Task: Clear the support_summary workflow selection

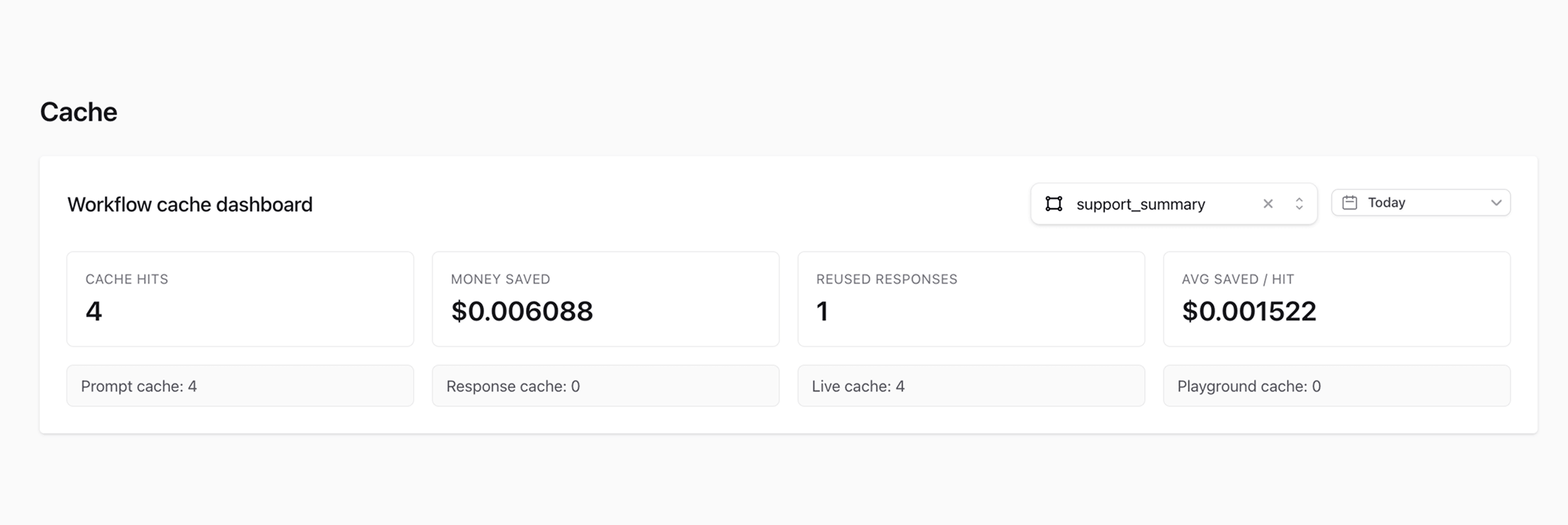Action: coord(1268,204)
